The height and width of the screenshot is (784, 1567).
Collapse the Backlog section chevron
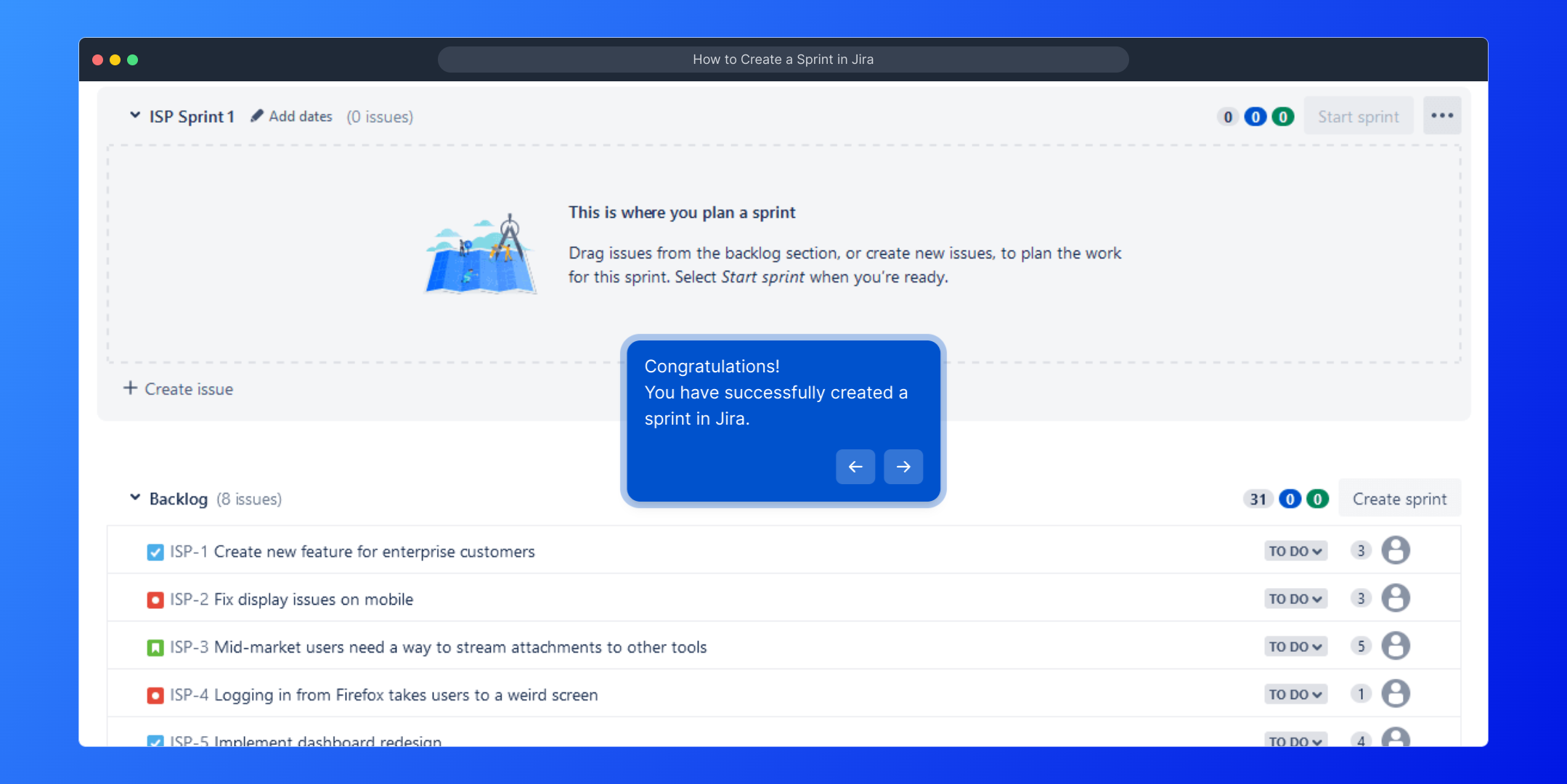[x=135, y=498]
